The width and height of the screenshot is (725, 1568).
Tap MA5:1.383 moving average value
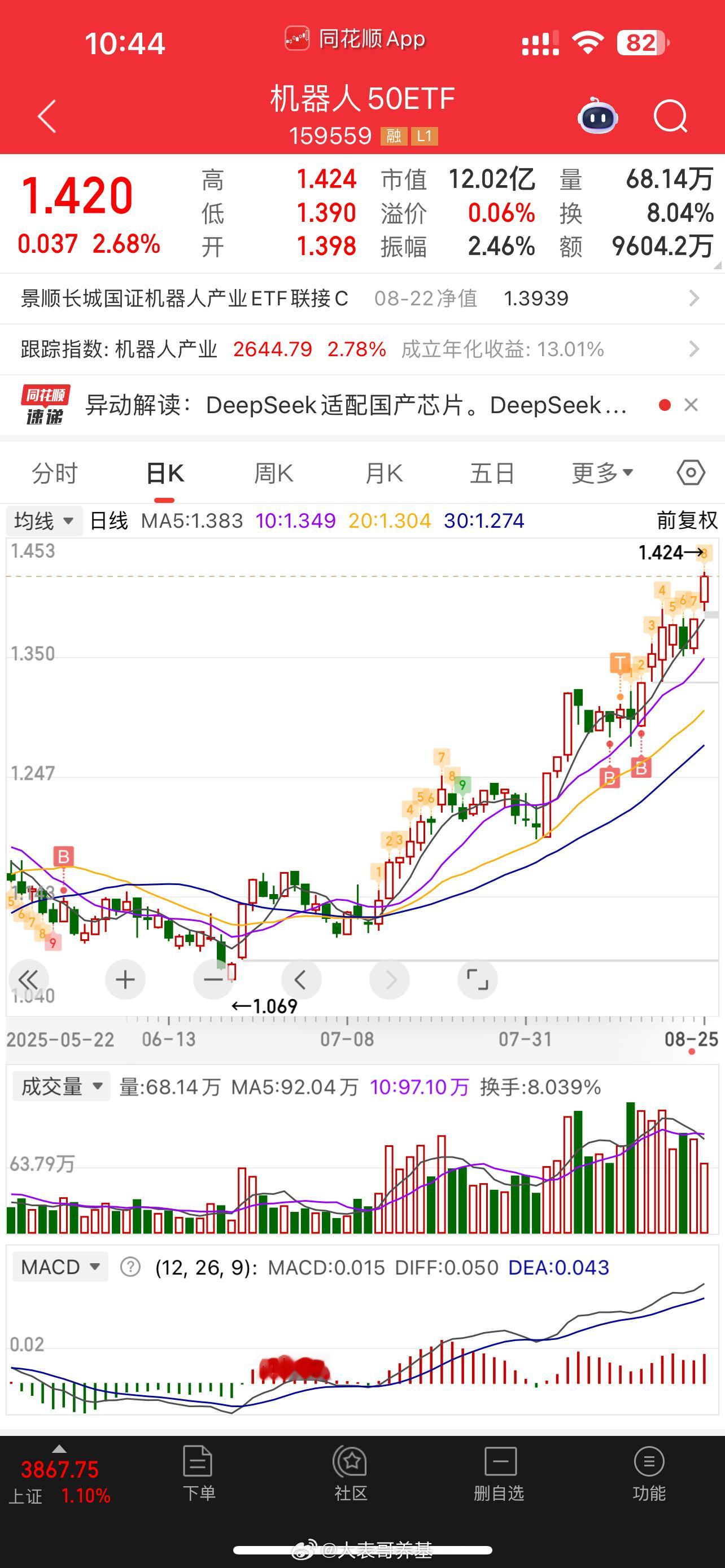192,521
